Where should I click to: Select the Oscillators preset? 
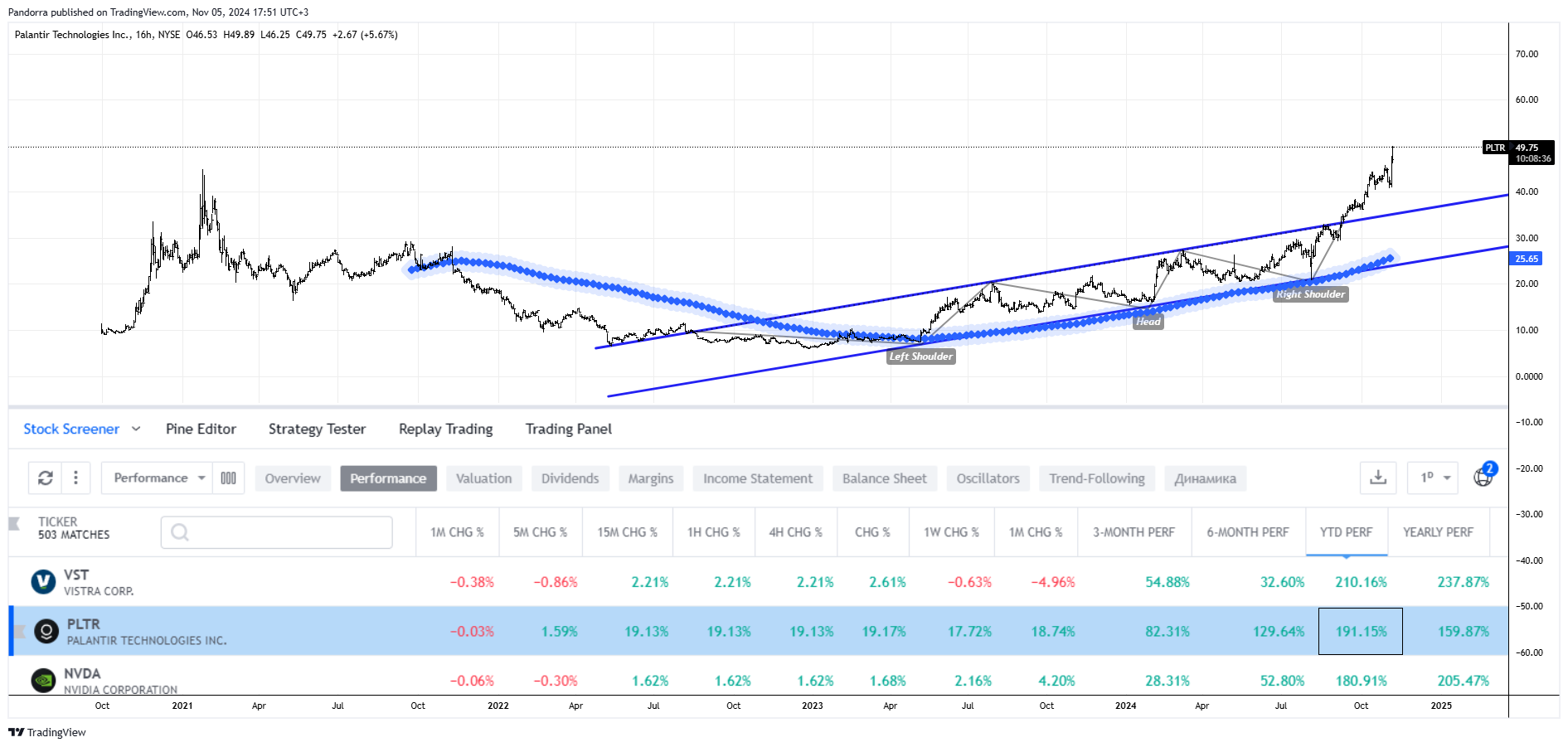988,478
